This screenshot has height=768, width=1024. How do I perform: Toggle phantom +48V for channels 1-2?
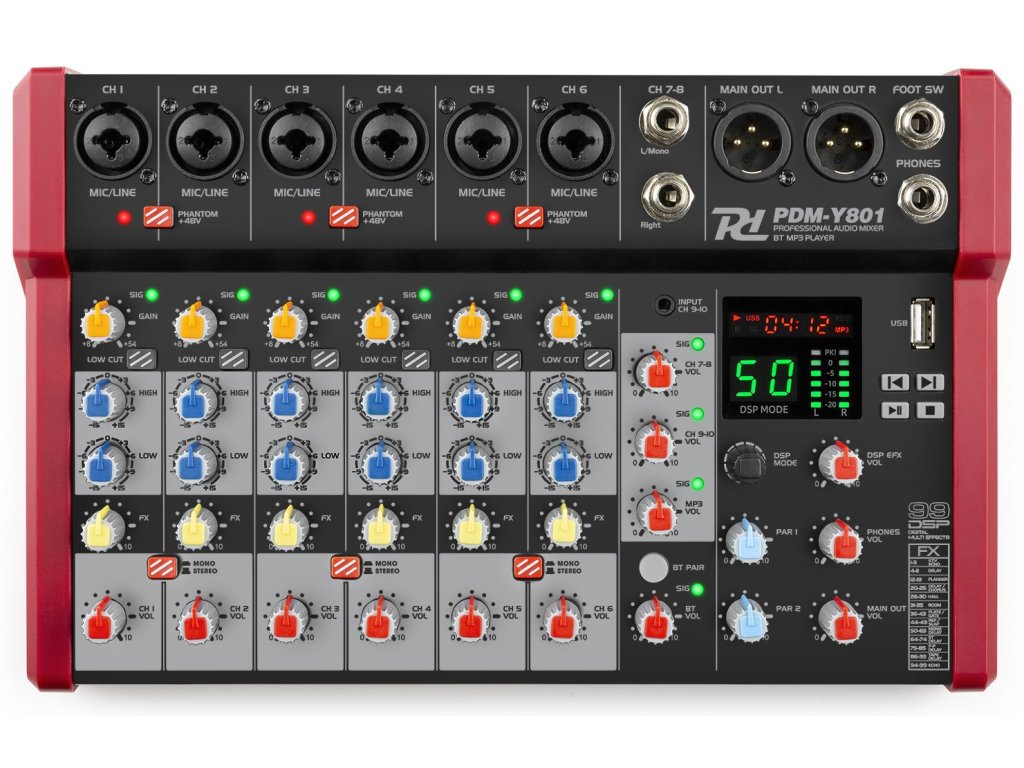click(x=158, y=216)
